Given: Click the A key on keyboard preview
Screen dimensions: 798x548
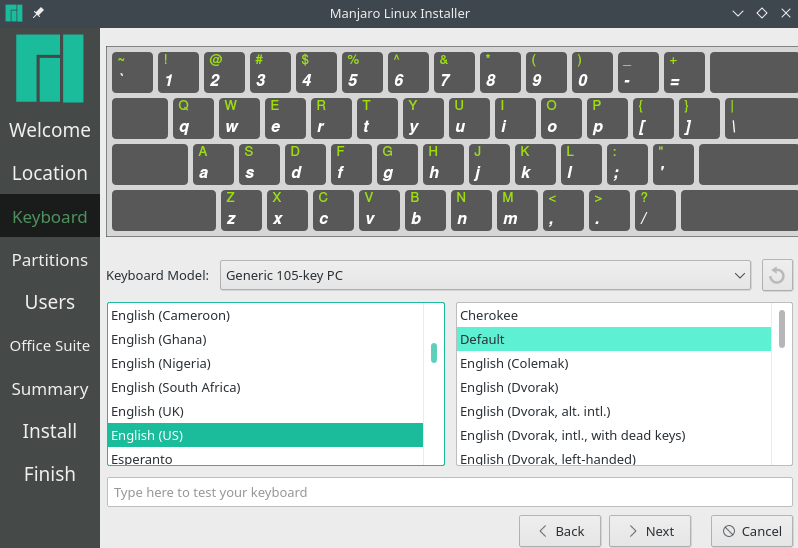Looking at the screenshot, I should (213, 164).
